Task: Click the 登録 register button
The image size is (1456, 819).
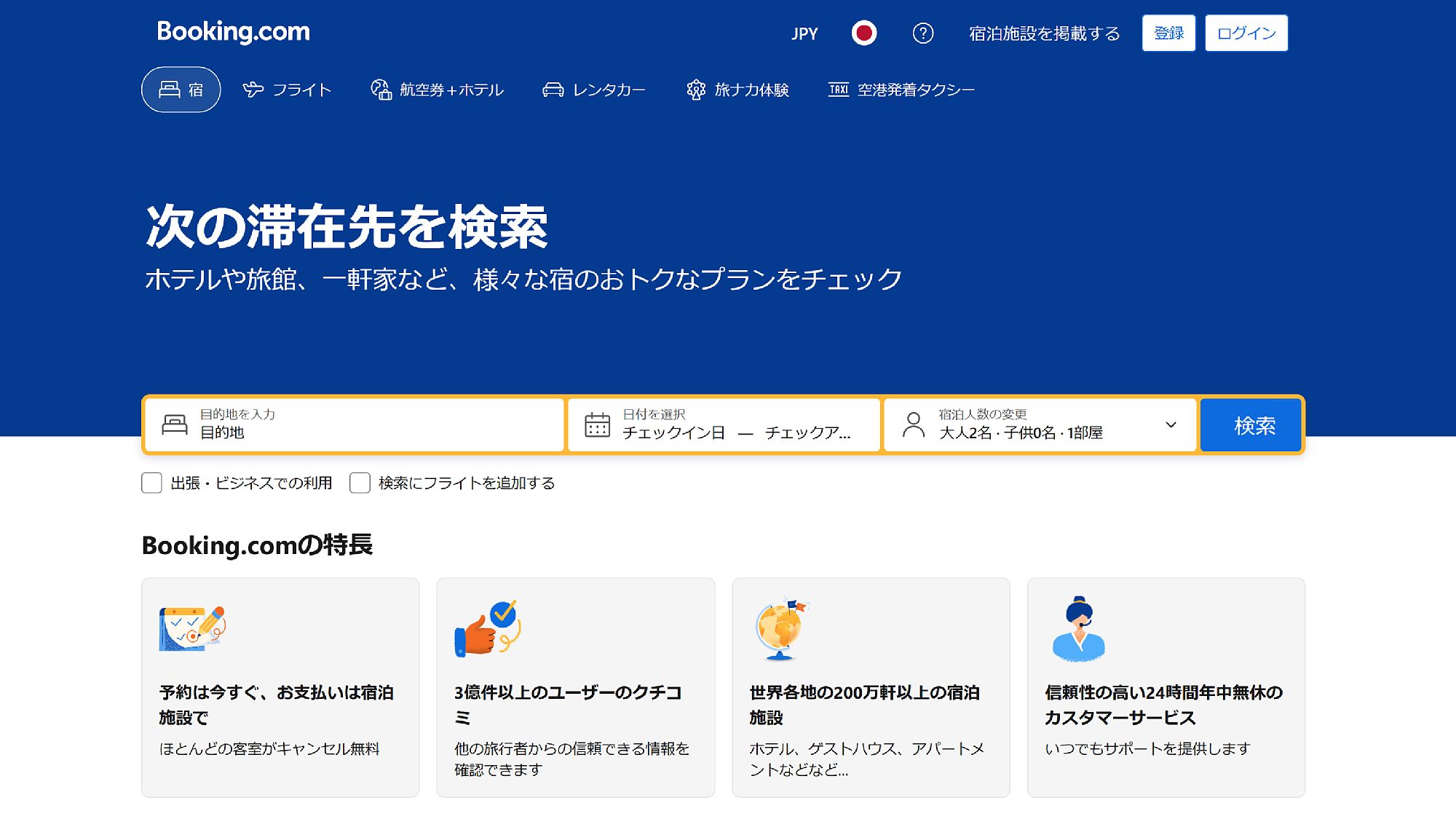Action: coord(1168,33)
